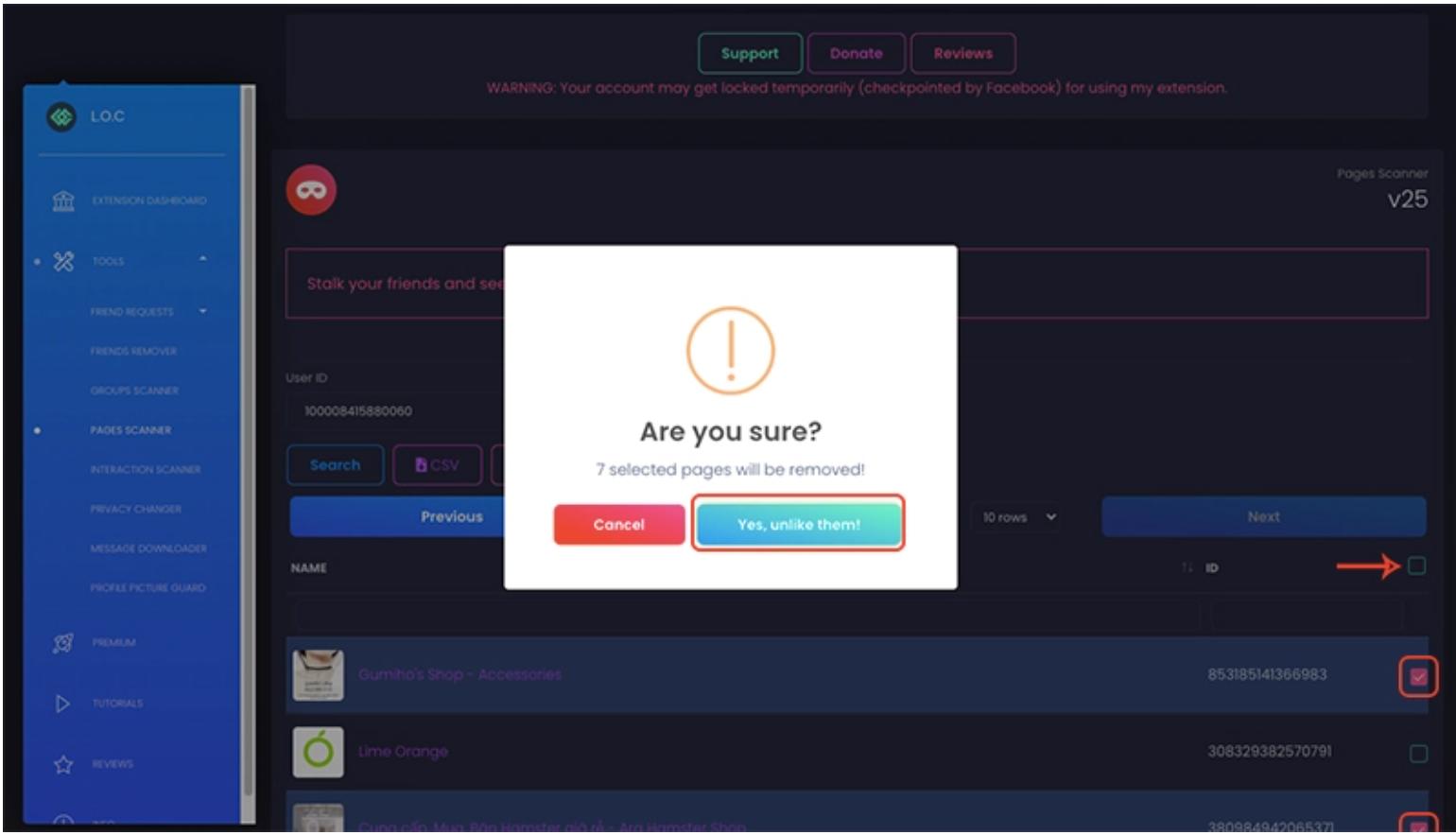Open the Premium section from the sidebar
1456x835 pixels.
click(x=113, y=641)
